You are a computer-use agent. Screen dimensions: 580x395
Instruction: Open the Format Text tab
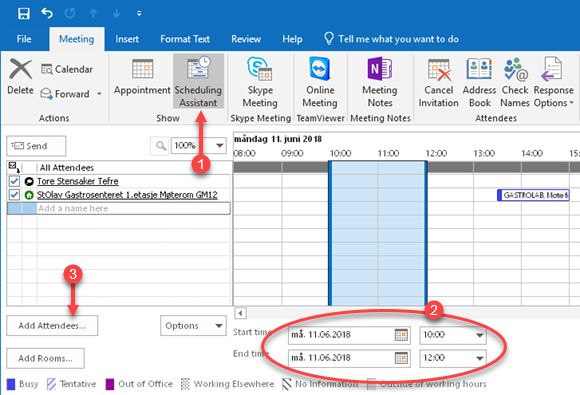tap(185, 39)
